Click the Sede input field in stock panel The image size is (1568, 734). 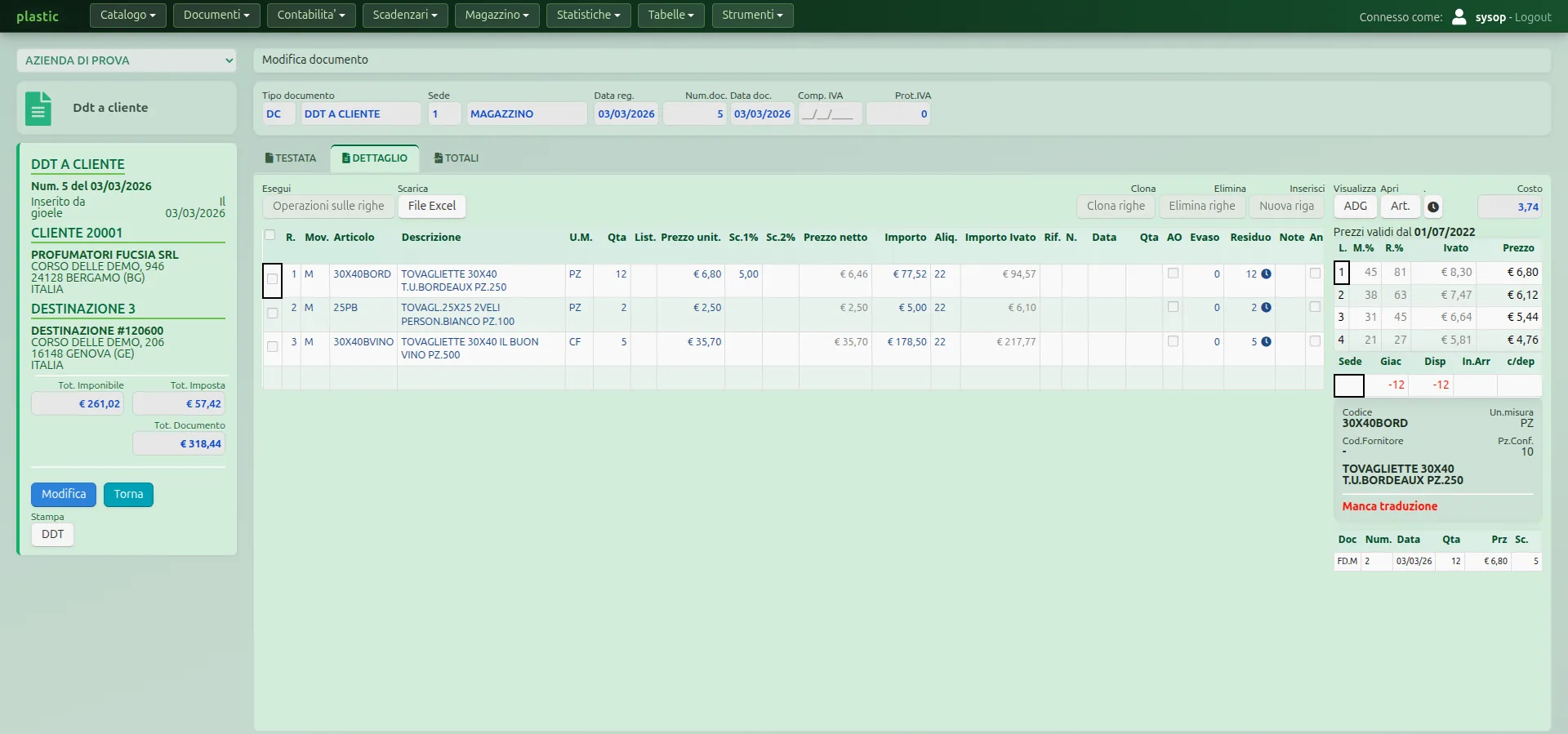(x=1349, y=385)
